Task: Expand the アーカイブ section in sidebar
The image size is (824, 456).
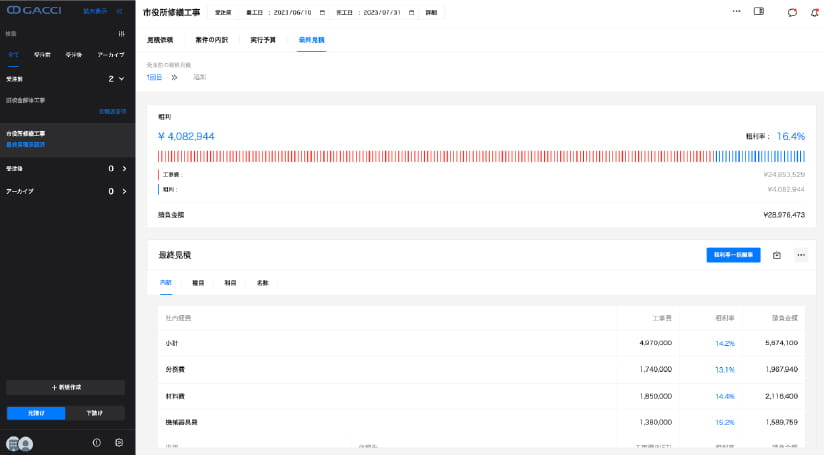Action: [x=123, y=191]
